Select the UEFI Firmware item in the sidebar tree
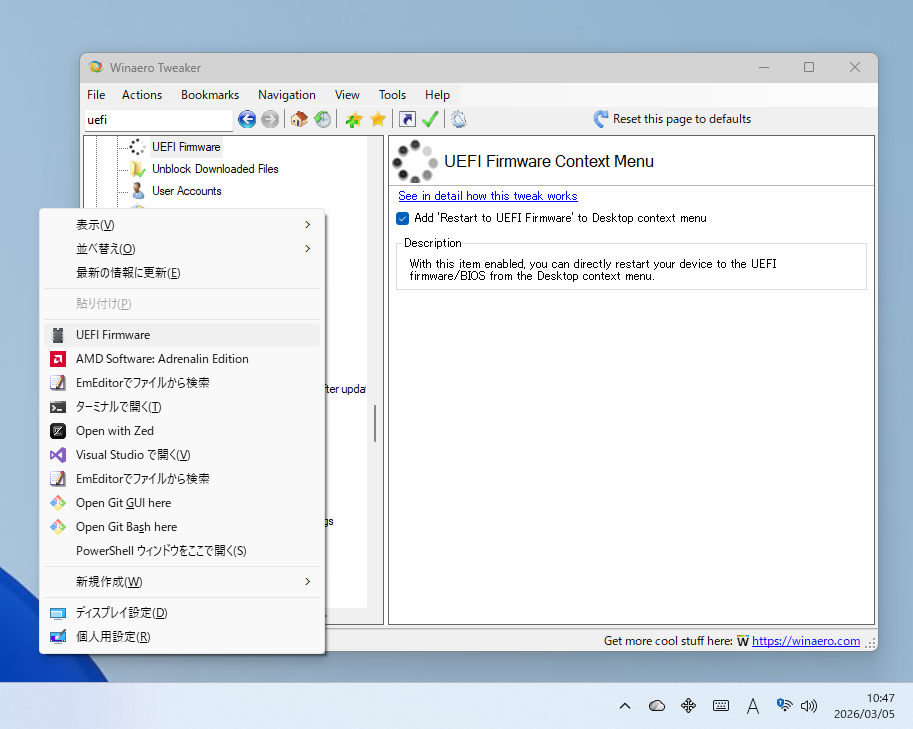The image size is (913, 729). [x=185, y=146]
